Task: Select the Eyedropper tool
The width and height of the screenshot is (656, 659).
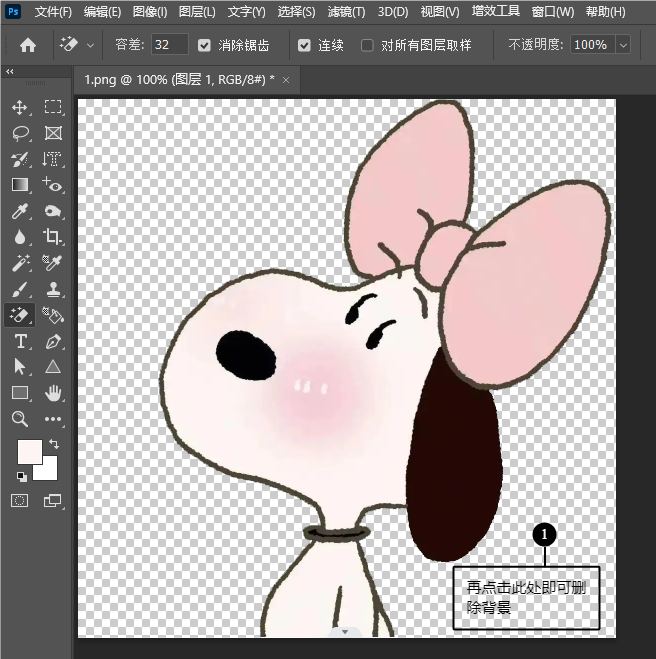Action: 20,211
